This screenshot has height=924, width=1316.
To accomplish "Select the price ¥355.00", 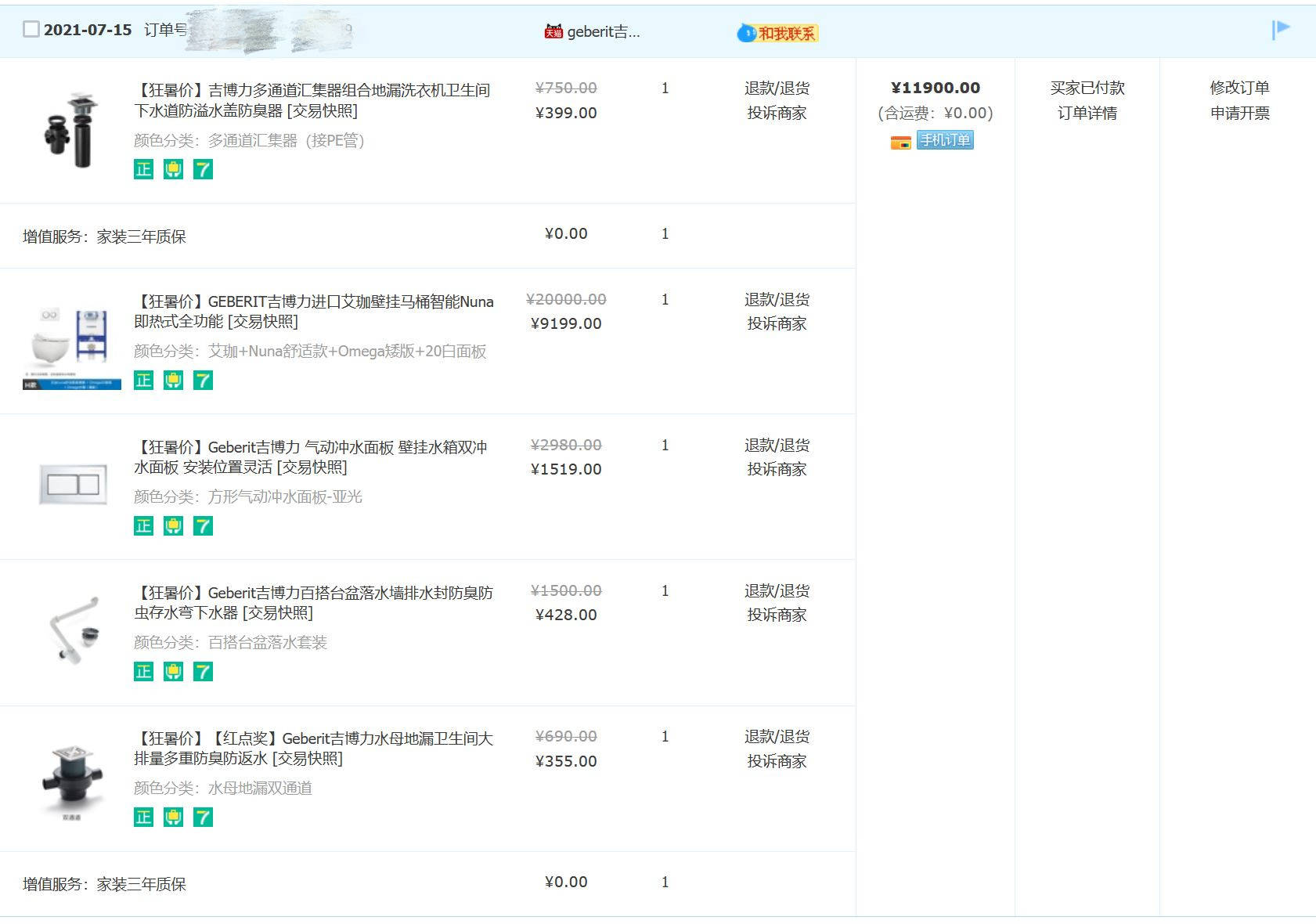I will pos(566,761).
